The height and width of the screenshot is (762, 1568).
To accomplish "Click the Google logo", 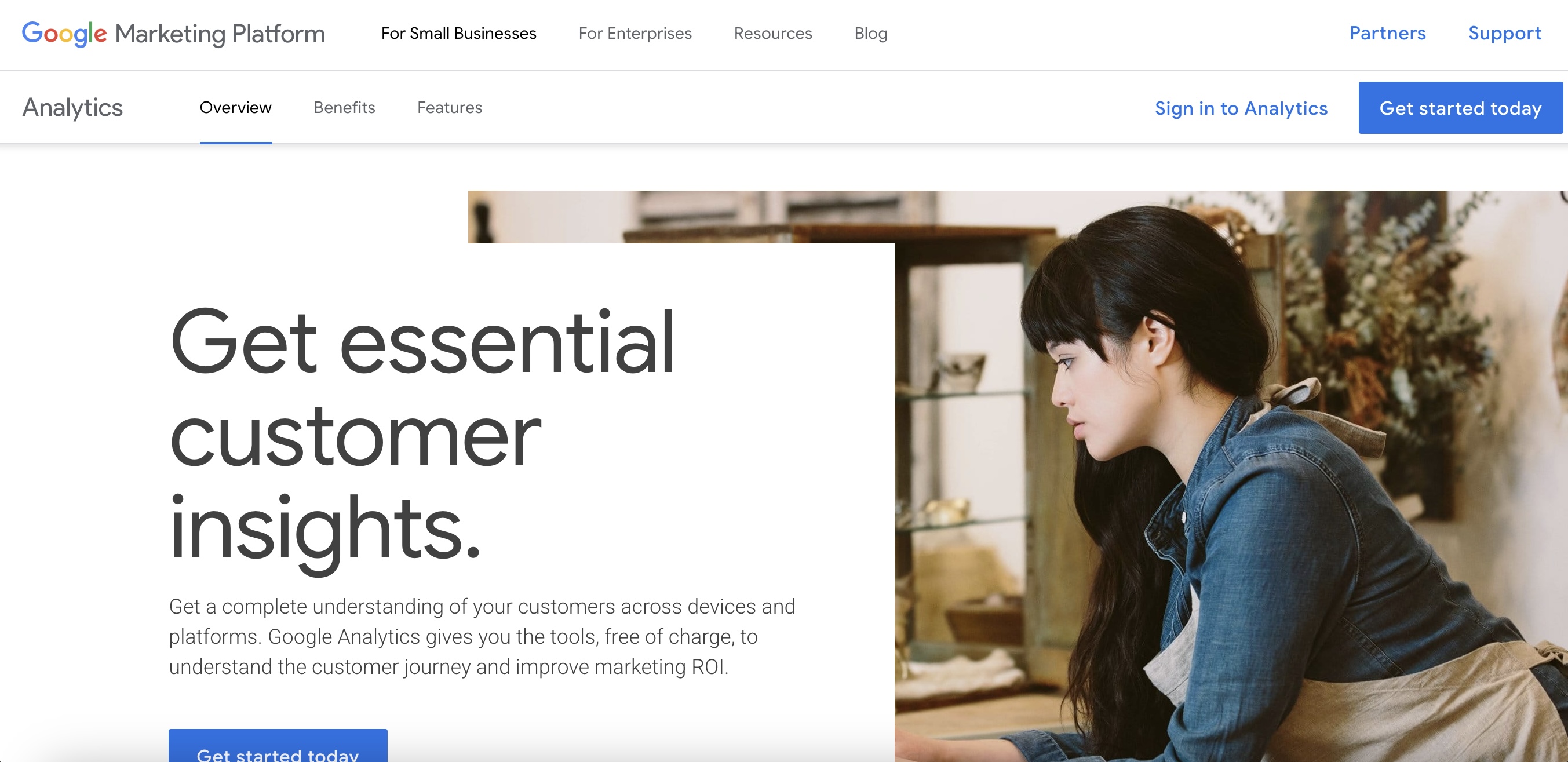I will (64, 34).
